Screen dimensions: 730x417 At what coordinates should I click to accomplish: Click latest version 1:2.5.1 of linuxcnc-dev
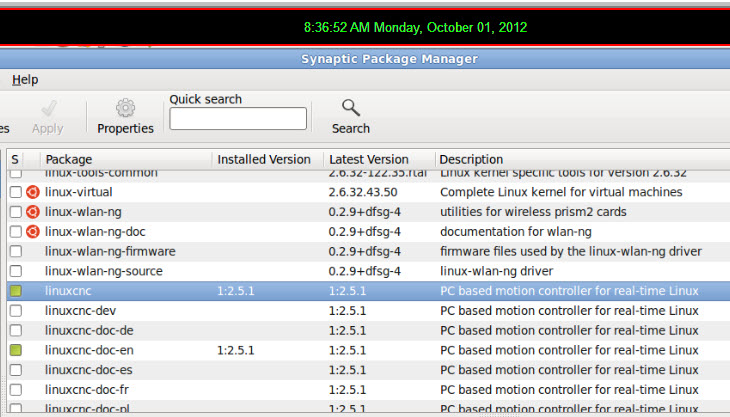pos(347,310)
